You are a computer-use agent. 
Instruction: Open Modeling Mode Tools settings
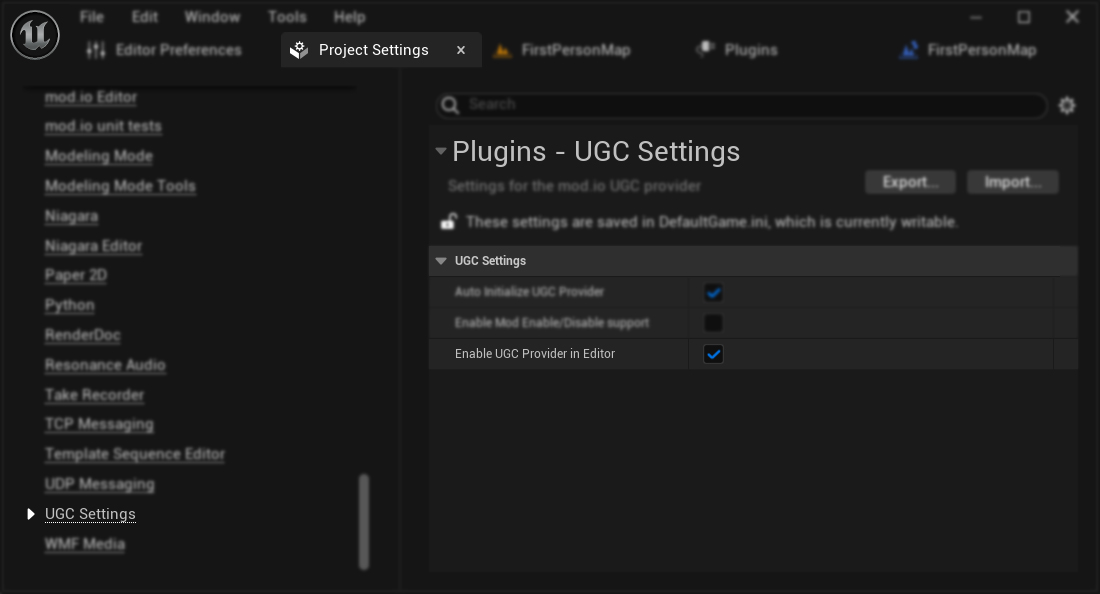(120, 187)
